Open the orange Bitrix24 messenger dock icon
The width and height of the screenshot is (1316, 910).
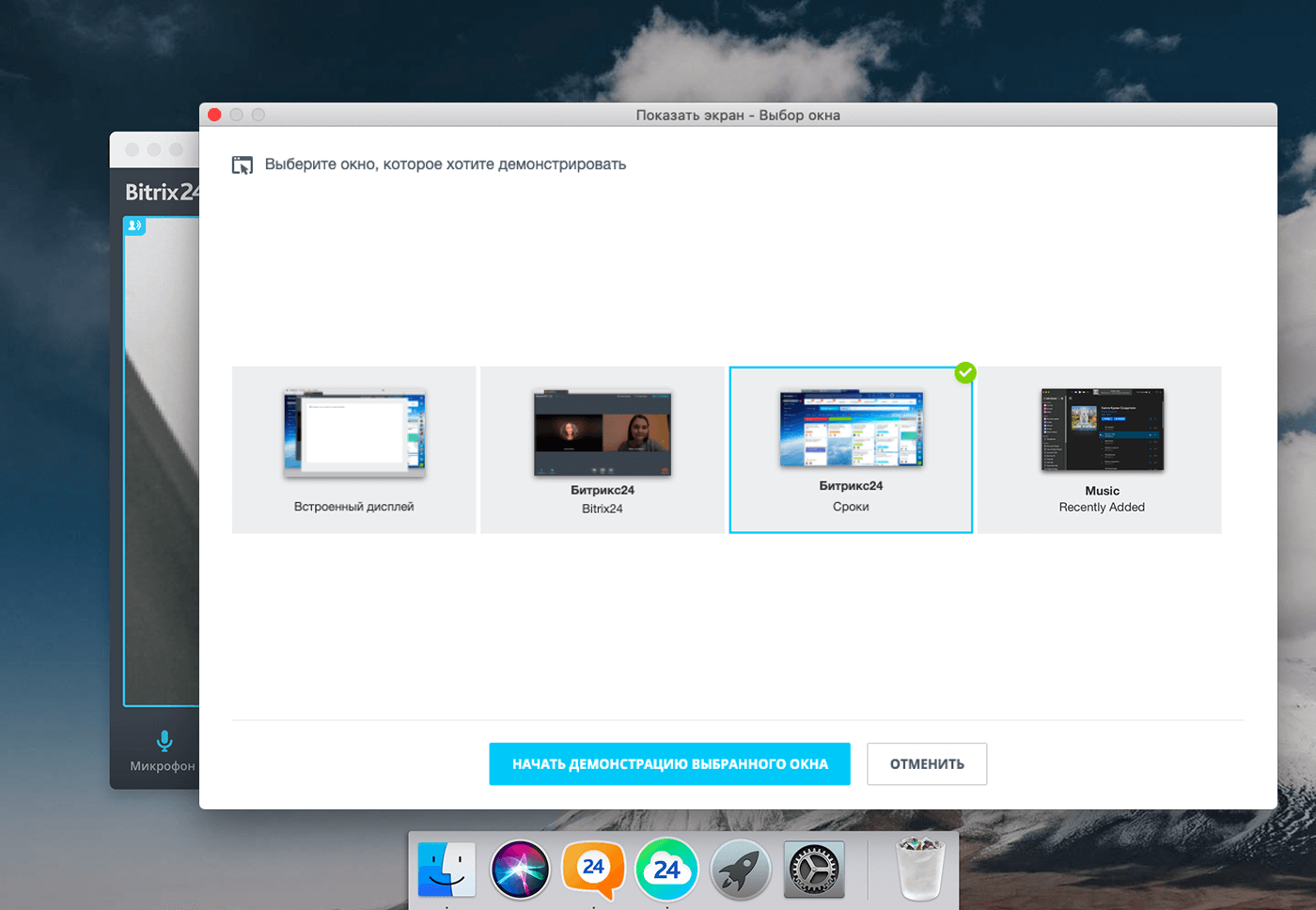click(x=593, y=869)
